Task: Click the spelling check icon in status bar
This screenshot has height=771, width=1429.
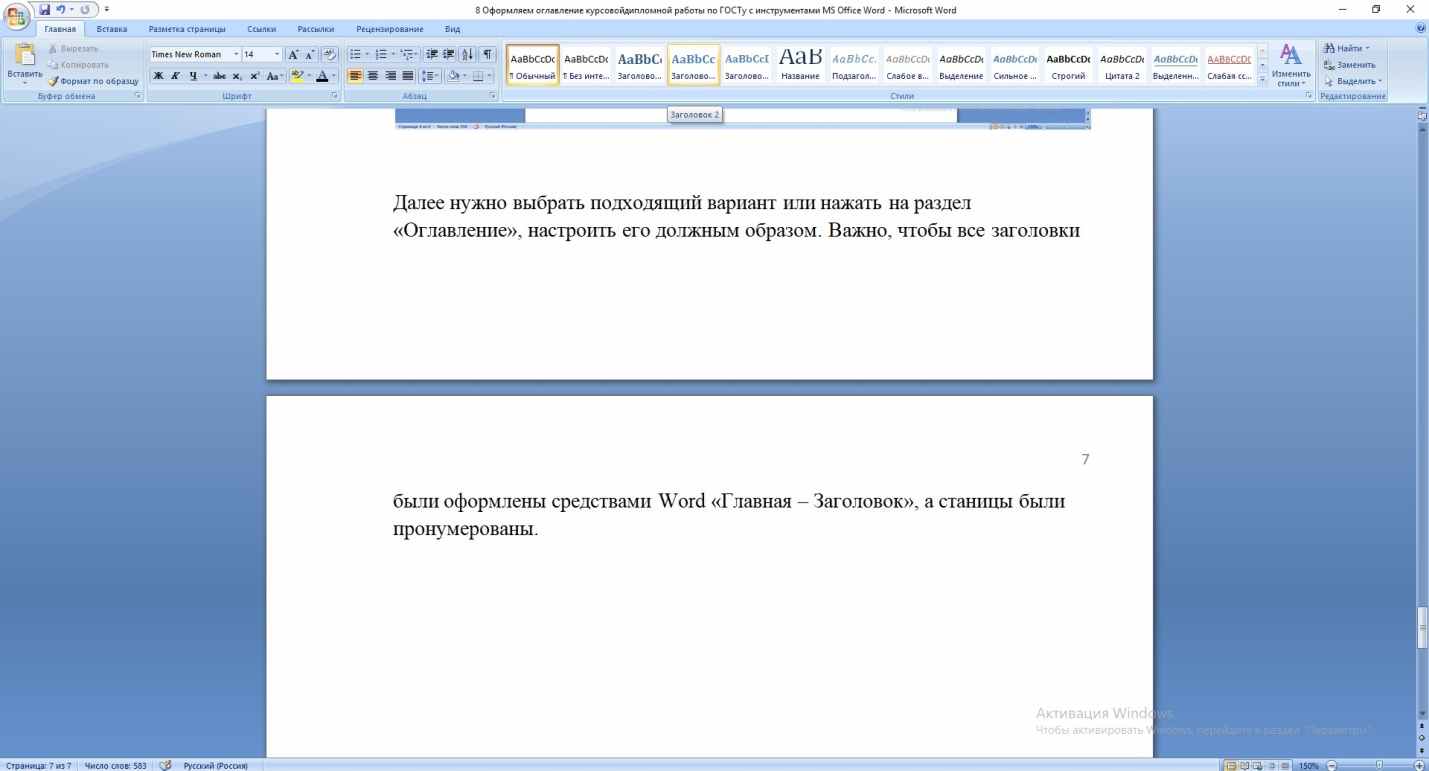Action: pos(166,765)
